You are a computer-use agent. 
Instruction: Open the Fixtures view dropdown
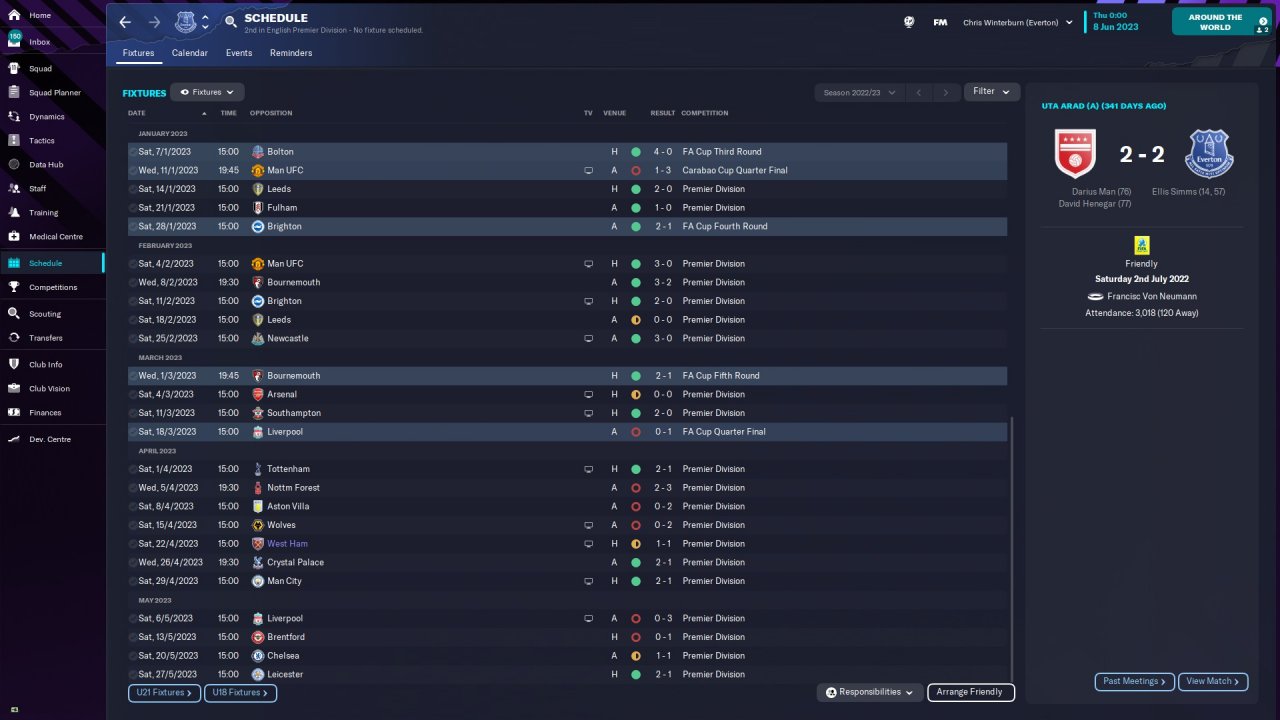coord(207,92)
